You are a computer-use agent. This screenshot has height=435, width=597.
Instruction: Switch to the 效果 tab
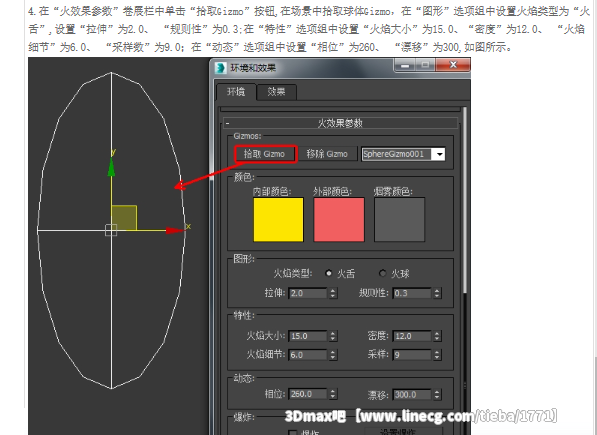pos(276,92)
